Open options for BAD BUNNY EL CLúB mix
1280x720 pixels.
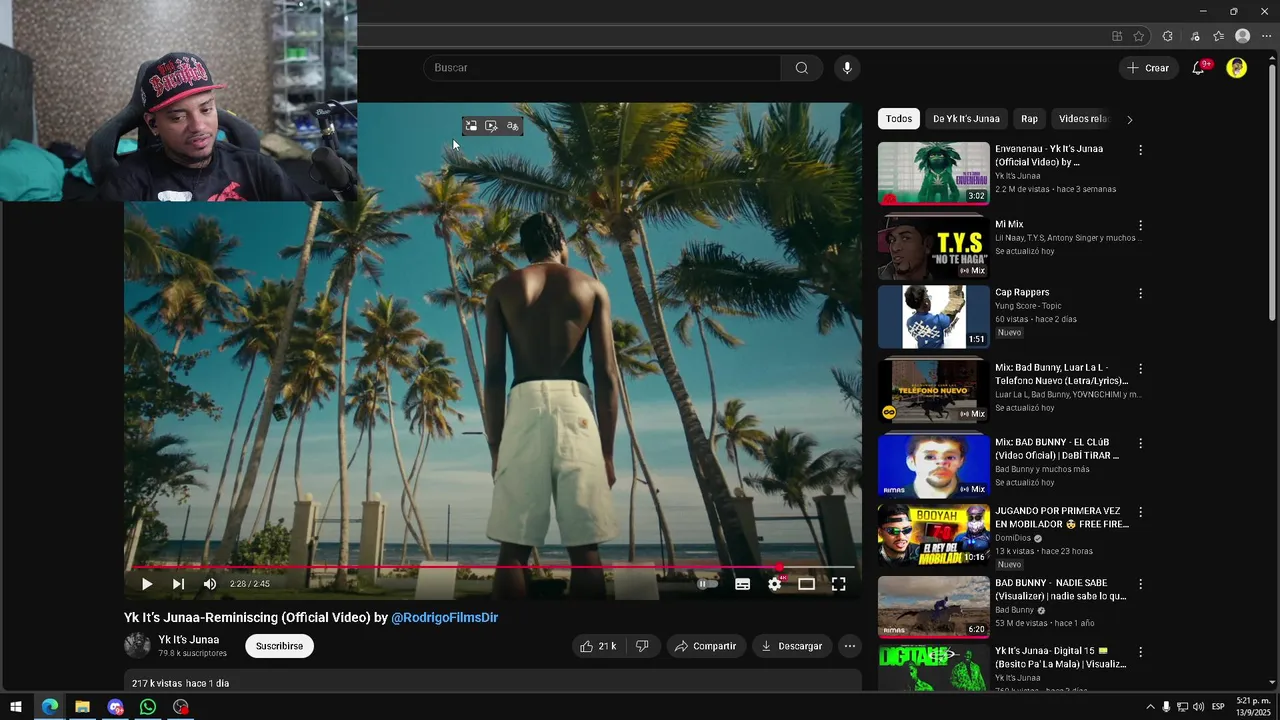coord(1140,443)
